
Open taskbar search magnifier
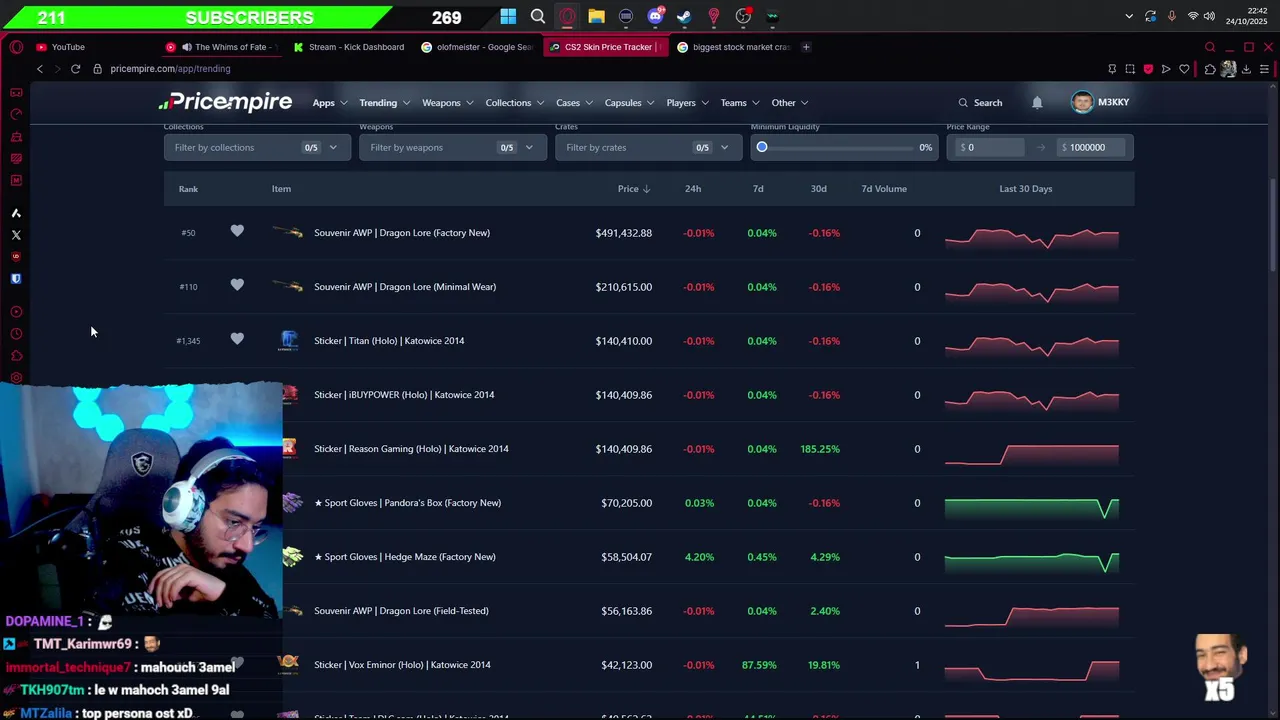point(538,16)
